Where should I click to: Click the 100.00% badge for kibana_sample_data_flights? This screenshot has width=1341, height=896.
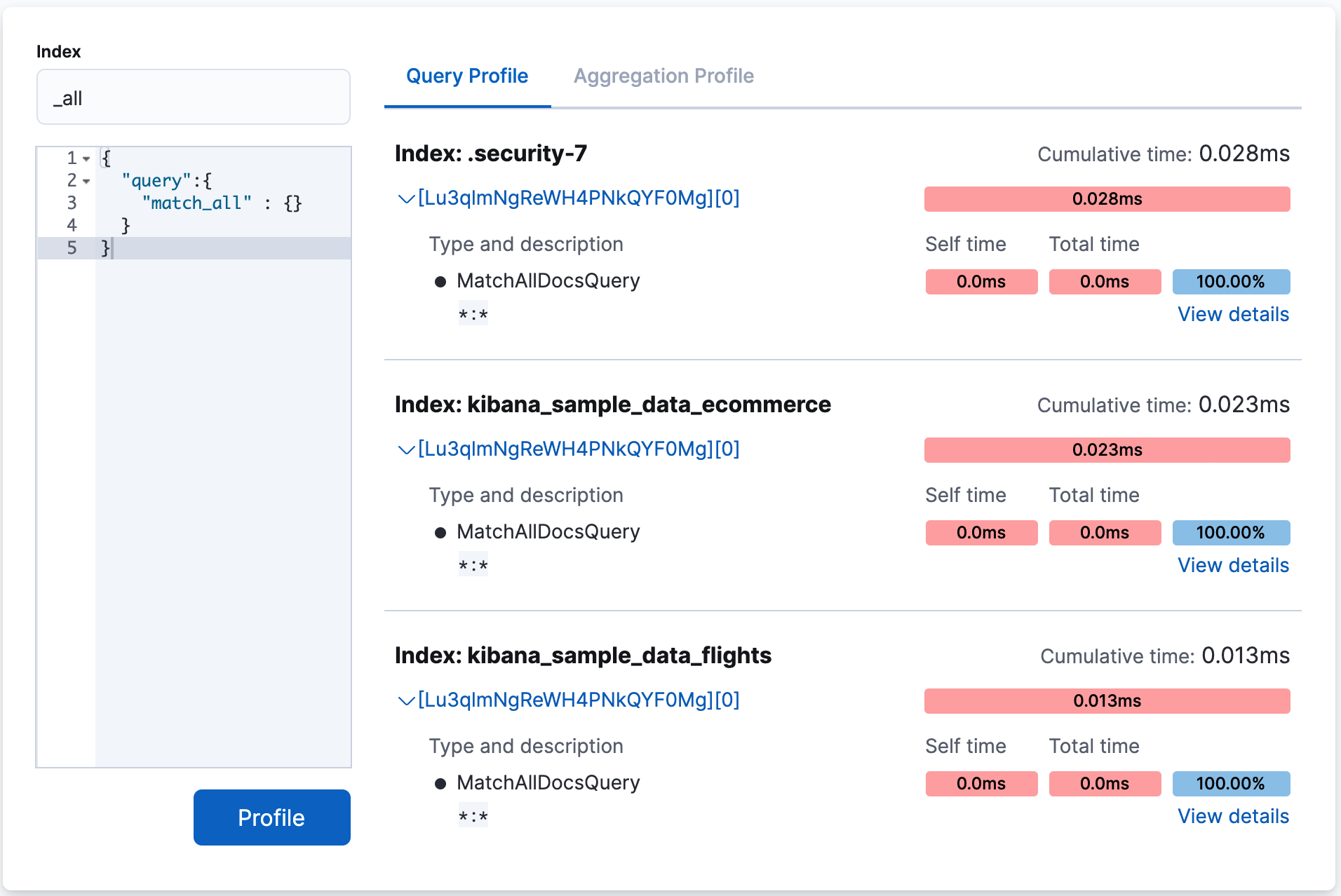coord(1231,783)
